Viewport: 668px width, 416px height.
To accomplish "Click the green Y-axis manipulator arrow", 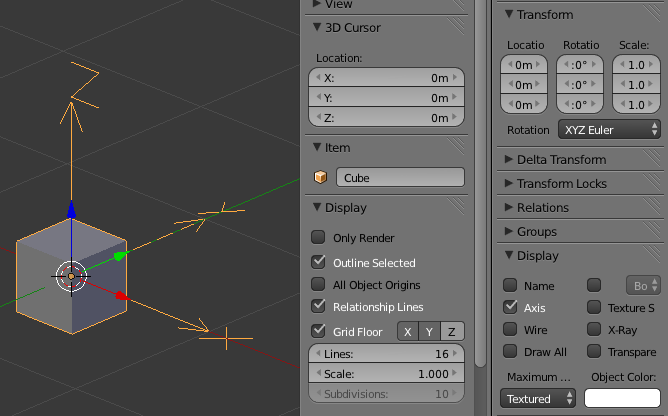I will (119, 257).
